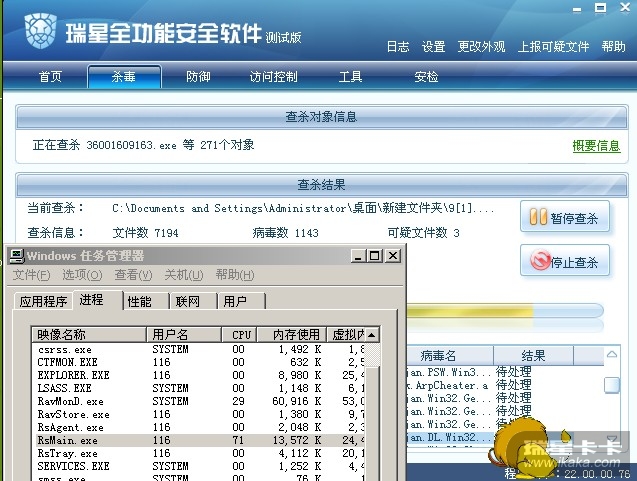Click 可疑文件数 3 suspicious count text
The width and height of the screenshot is (637, 481).
[423, 233]
